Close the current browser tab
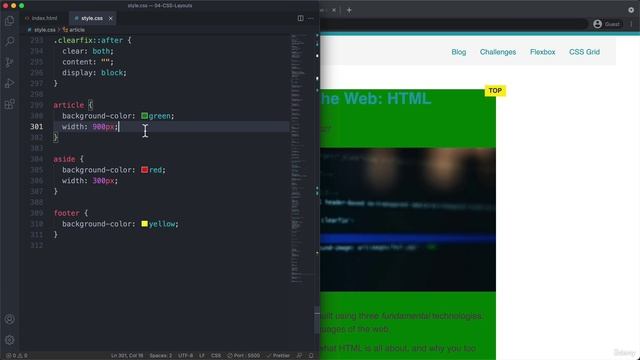 [333, 10]
